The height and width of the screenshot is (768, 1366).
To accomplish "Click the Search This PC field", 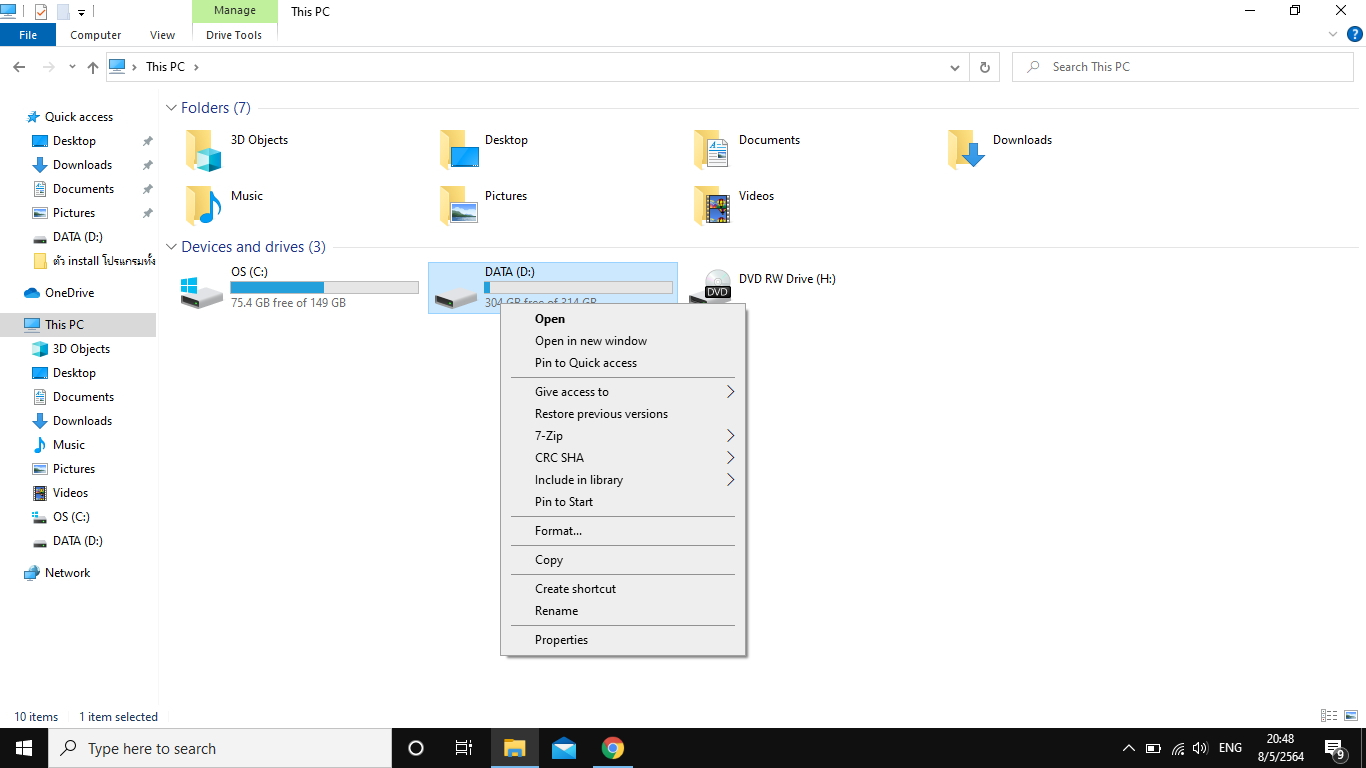I will pos(1183,67).
